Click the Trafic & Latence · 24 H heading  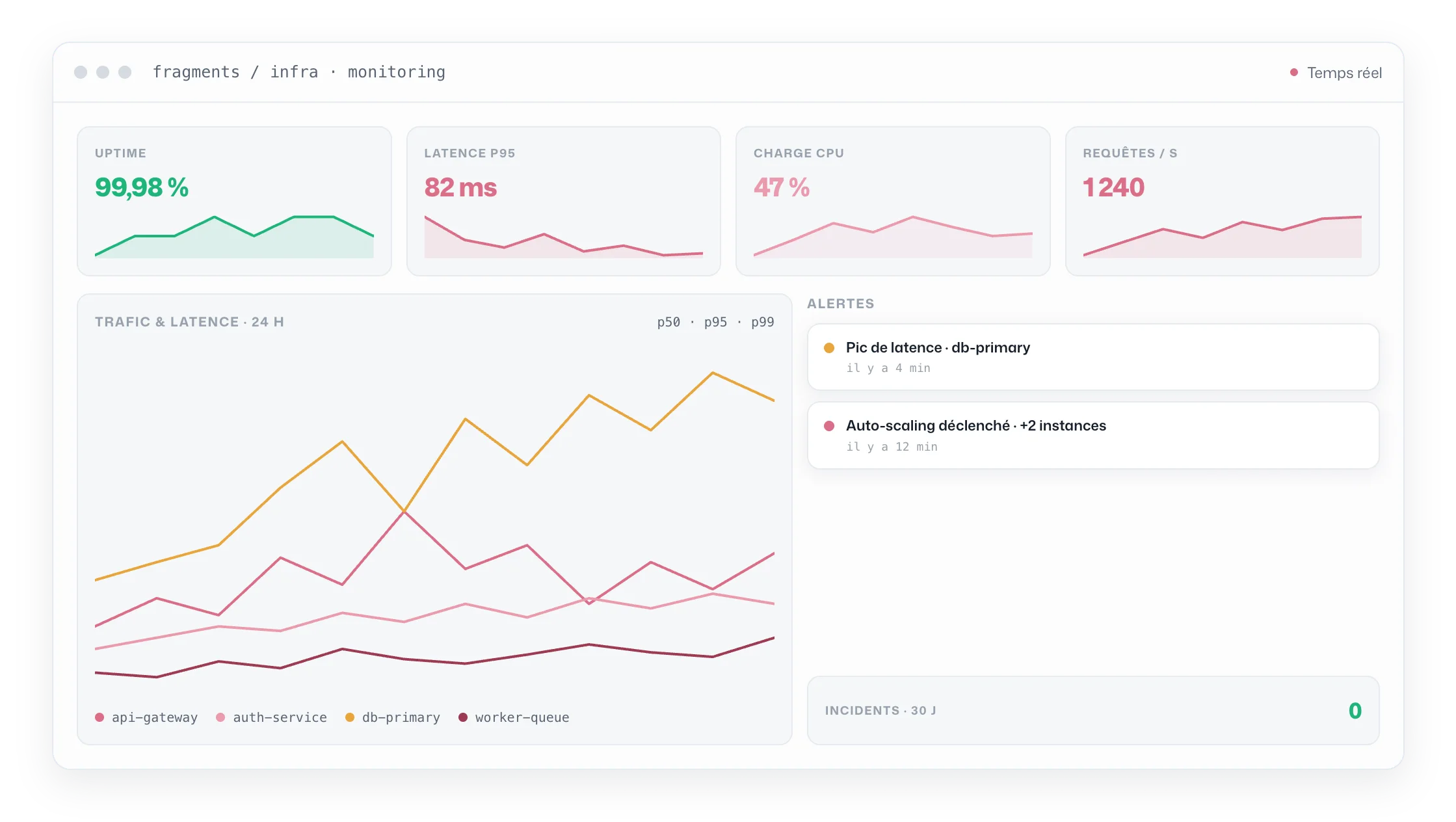(x=189, y=322)
